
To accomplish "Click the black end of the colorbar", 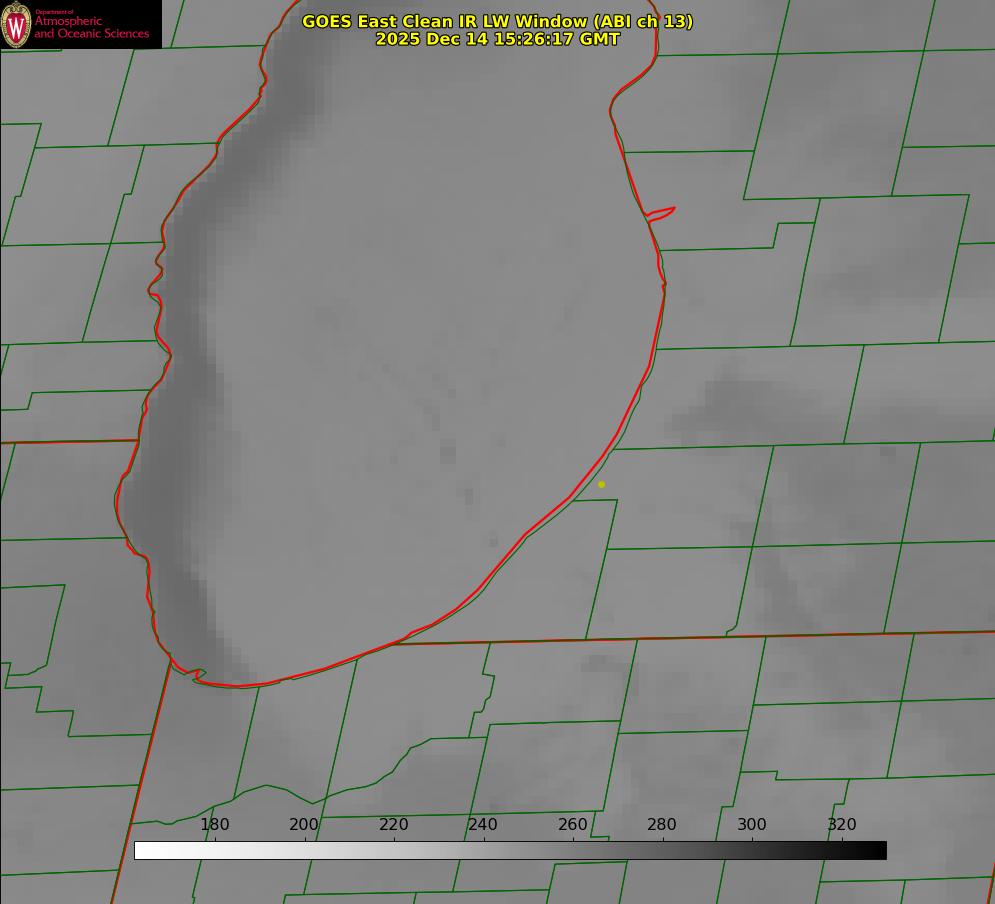I will click(x=879, y=850).
